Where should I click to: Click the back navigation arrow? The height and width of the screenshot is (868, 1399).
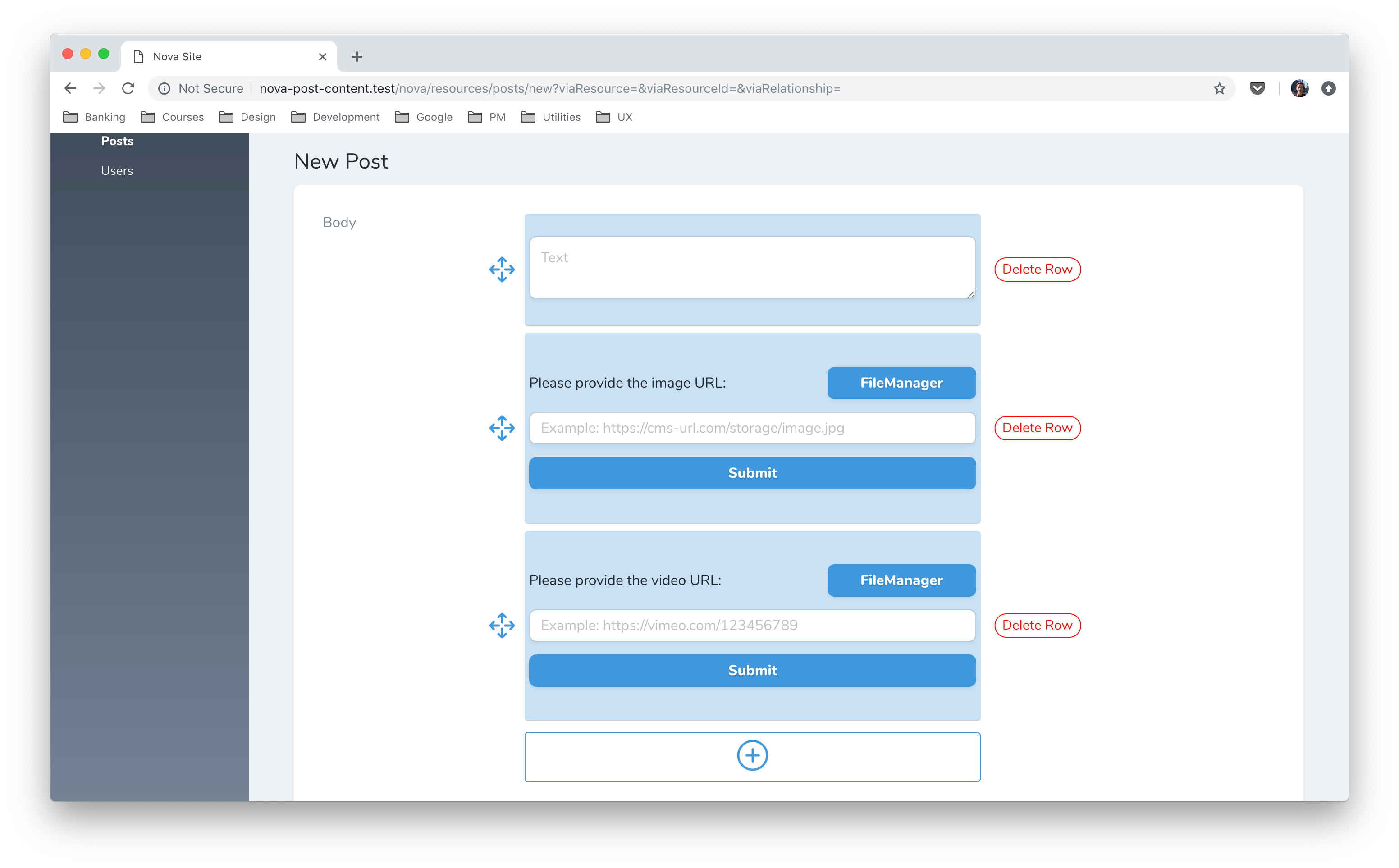click(x=69, y=88)
